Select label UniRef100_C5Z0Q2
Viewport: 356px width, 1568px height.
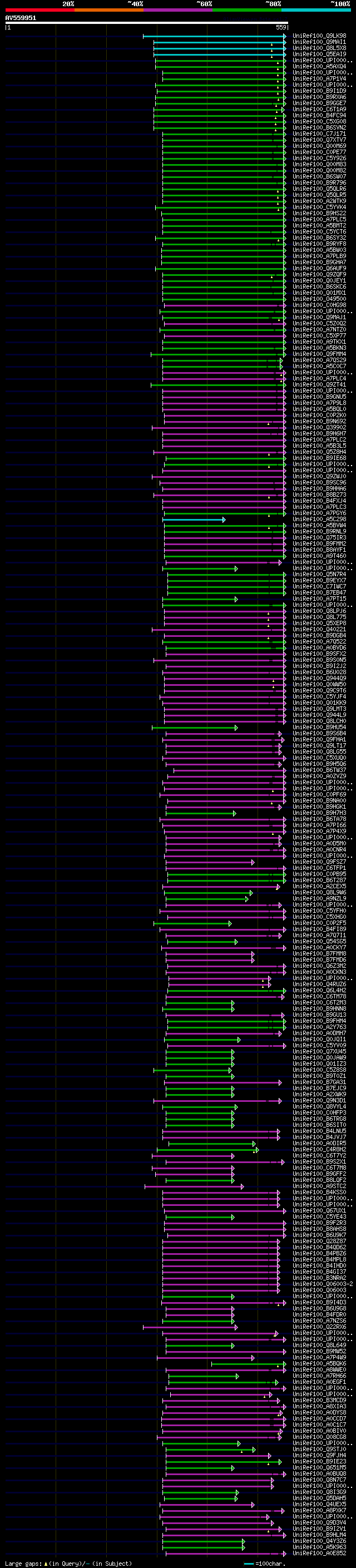[x=319, y=324]
